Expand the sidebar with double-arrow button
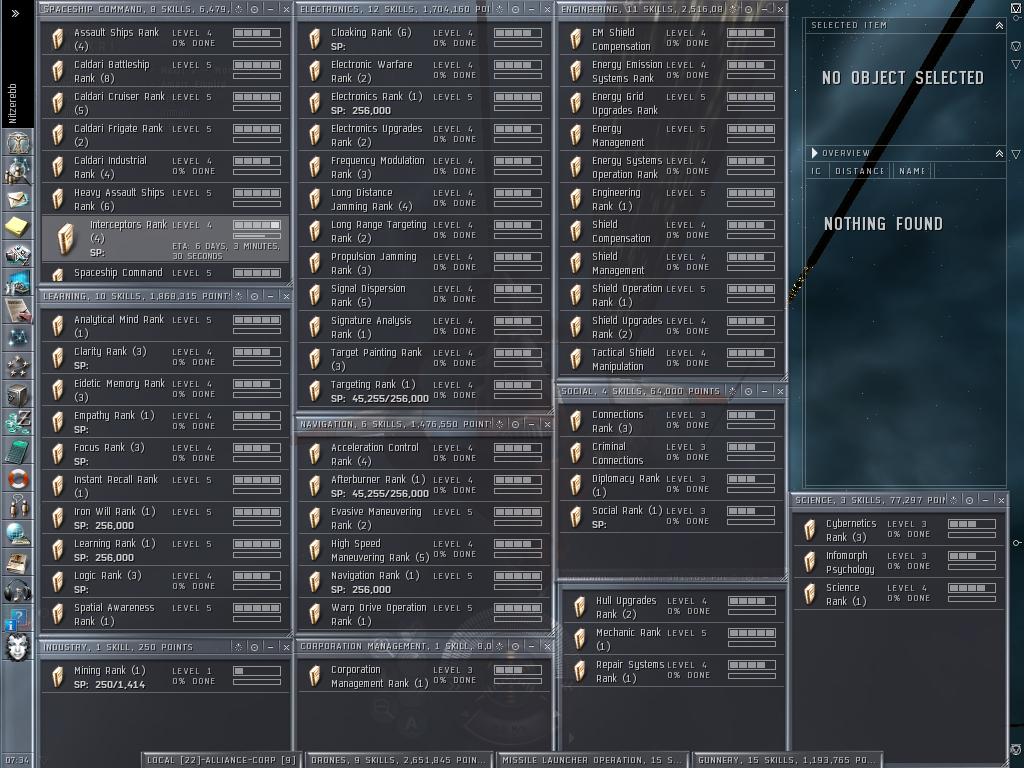1024x768 pixels. coord(15,13)
